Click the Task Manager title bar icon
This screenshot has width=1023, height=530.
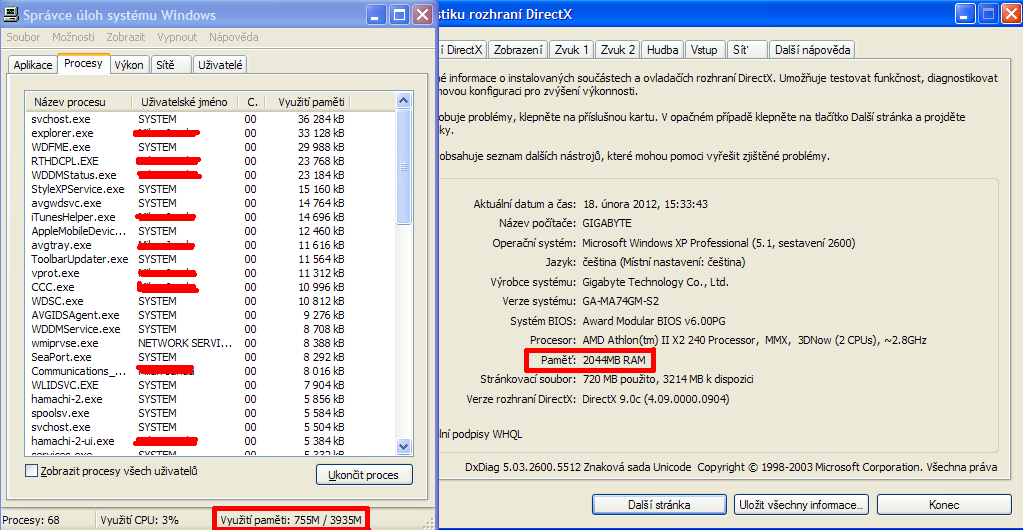[x=11, y=14]
